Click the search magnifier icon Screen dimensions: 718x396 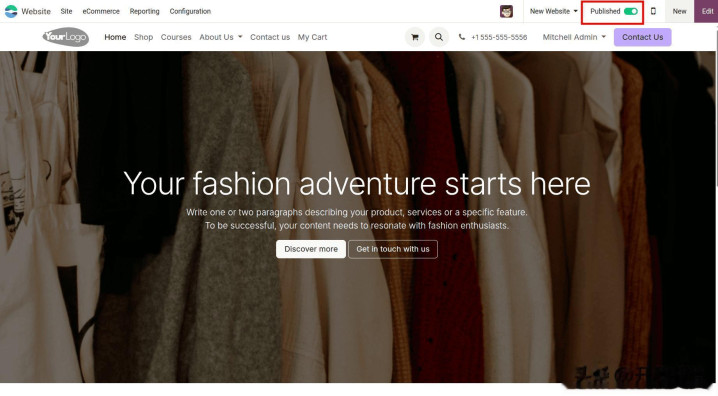pyautogui.click(x=439, y=37)
